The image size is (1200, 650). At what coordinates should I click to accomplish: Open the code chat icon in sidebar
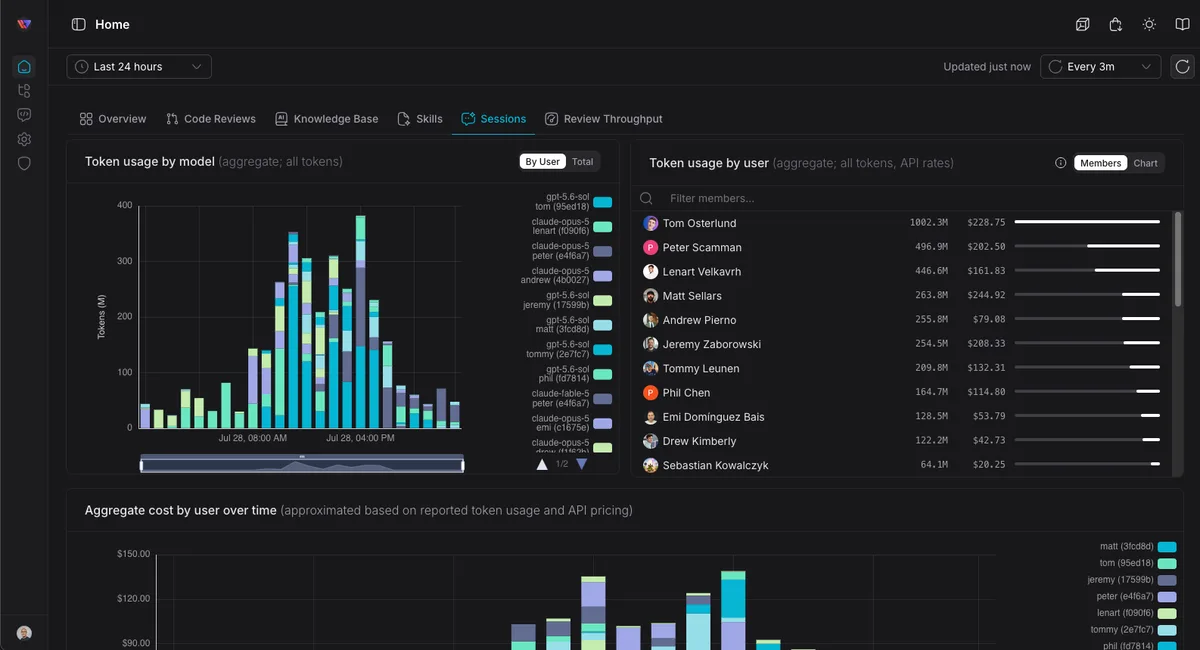(24, 115)
